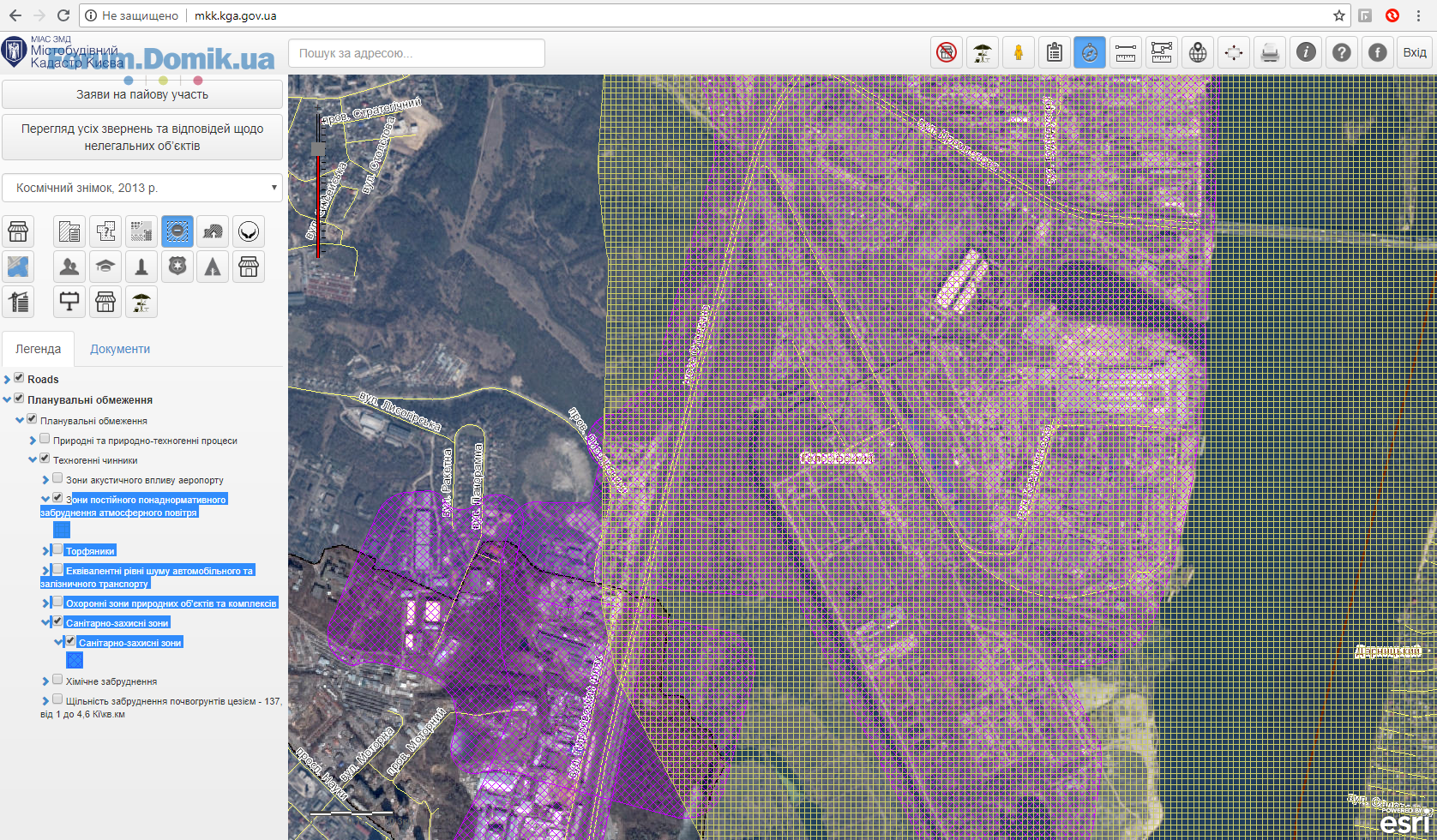Select the area measurement tool
1437x840 pixels.
[x=1162, y=52]
